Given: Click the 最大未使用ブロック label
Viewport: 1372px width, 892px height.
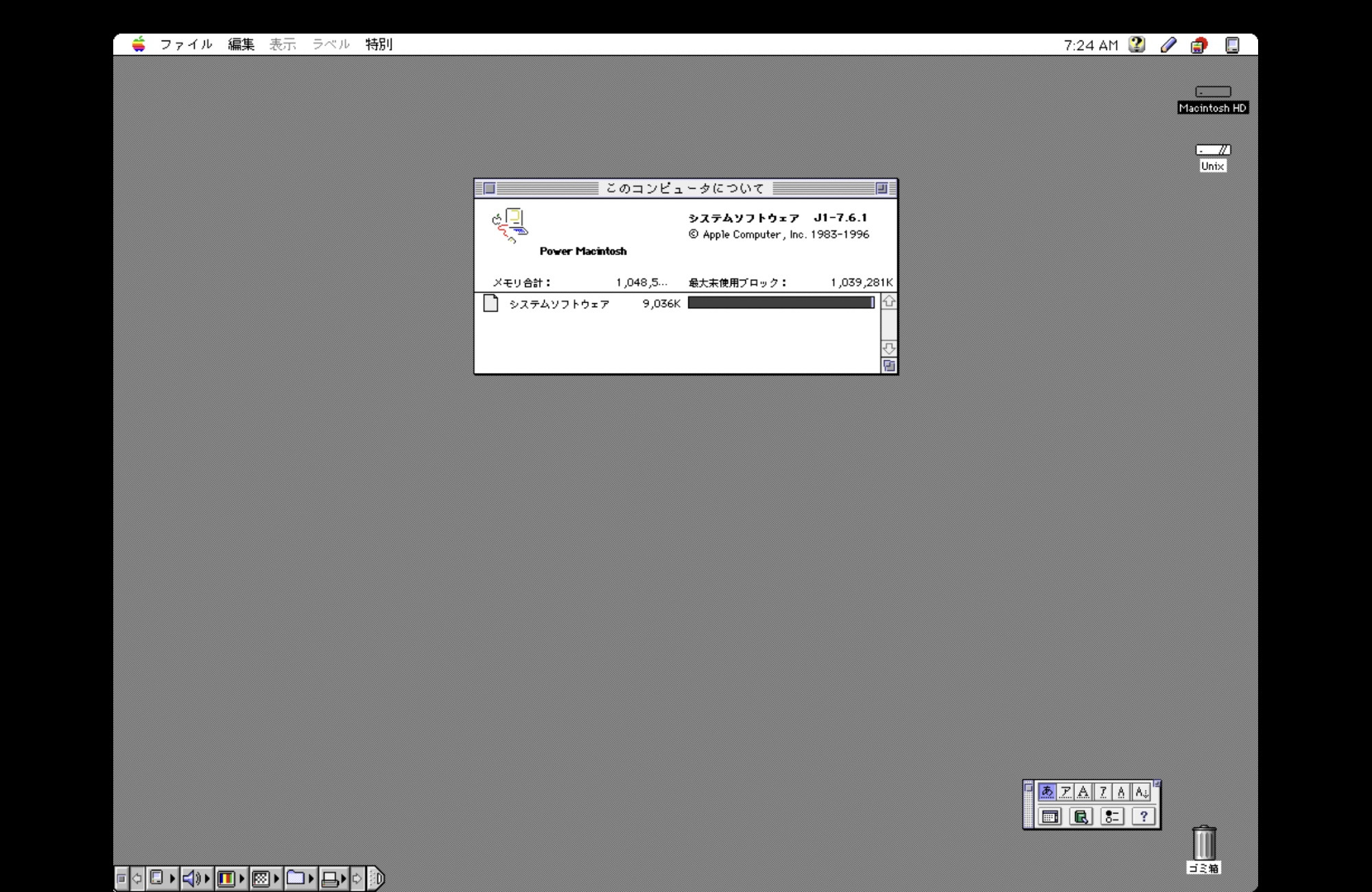Looking at the screenshot, I should [737, 282].
